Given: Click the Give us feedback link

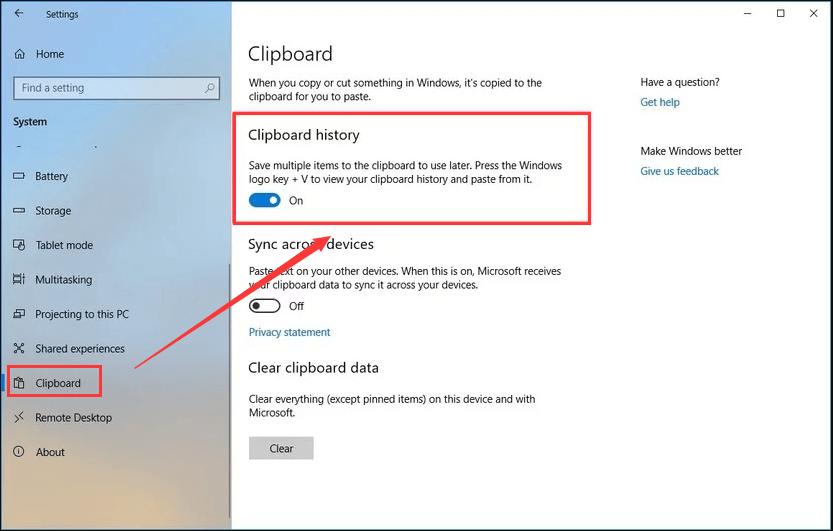Looking at the screenshot, I should click(x=679, y=171).
